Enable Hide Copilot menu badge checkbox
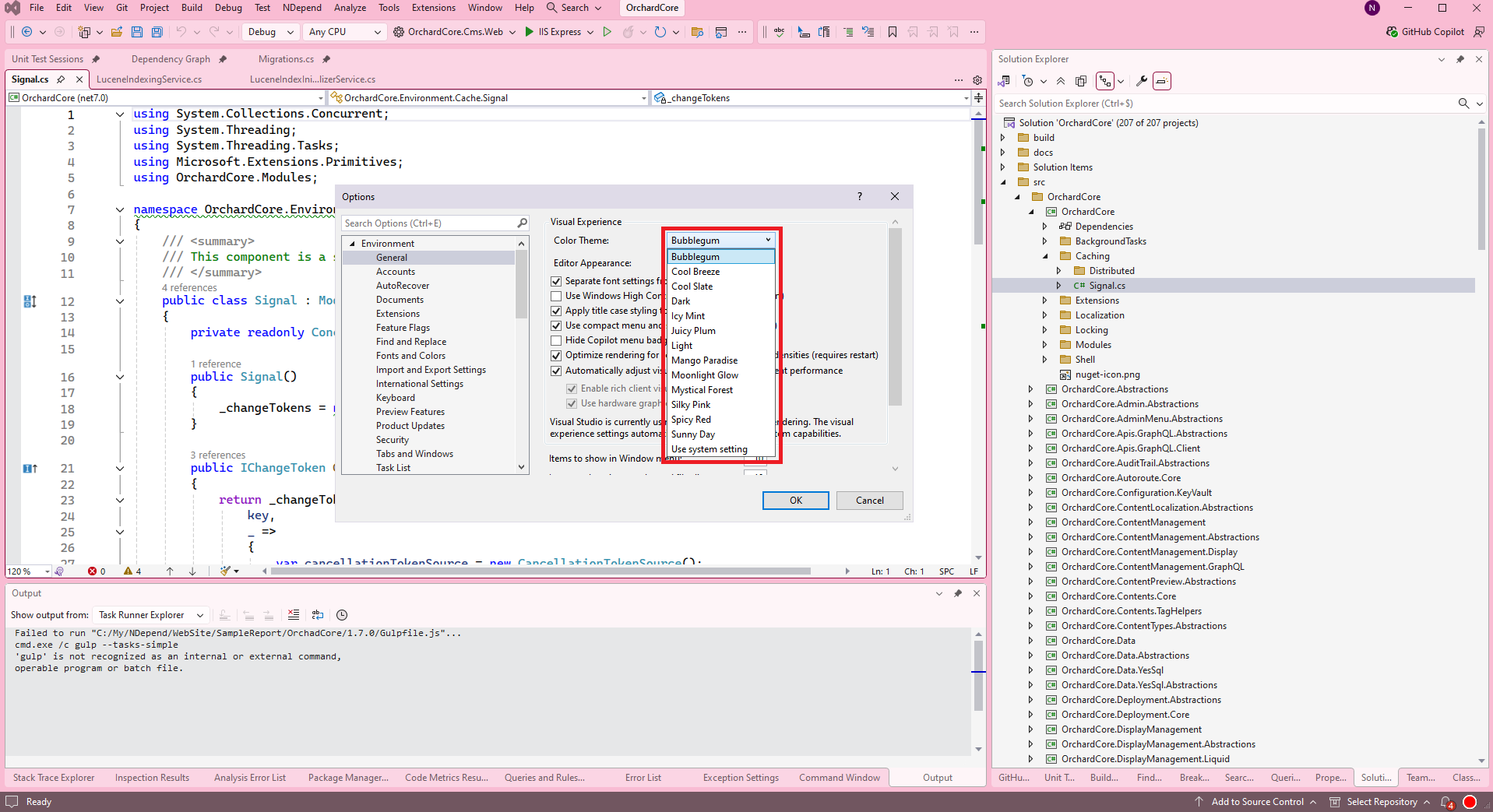The image size is (1493, 812). pyautogui.click(x=556, y=340)
